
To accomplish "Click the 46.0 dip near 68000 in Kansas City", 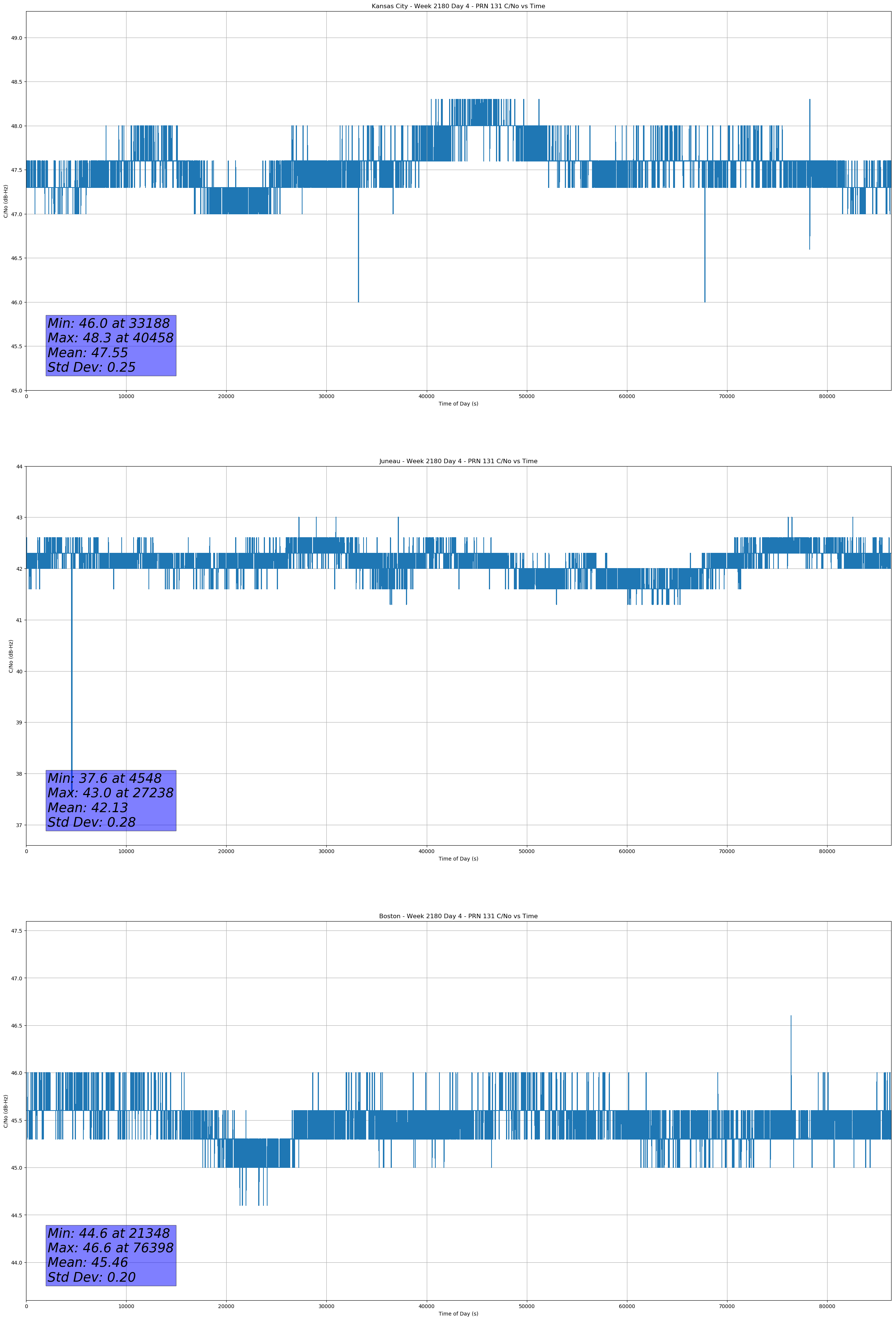I will click(704, 273).
